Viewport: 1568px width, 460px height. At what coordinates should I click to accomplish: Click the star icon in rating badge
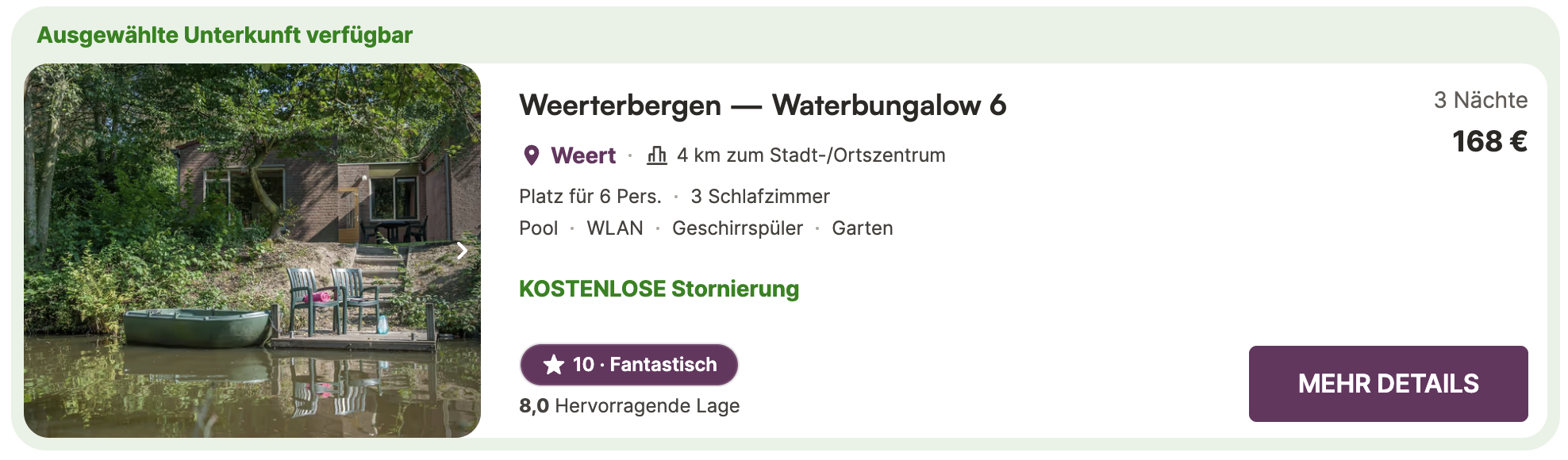coord(554,365)
